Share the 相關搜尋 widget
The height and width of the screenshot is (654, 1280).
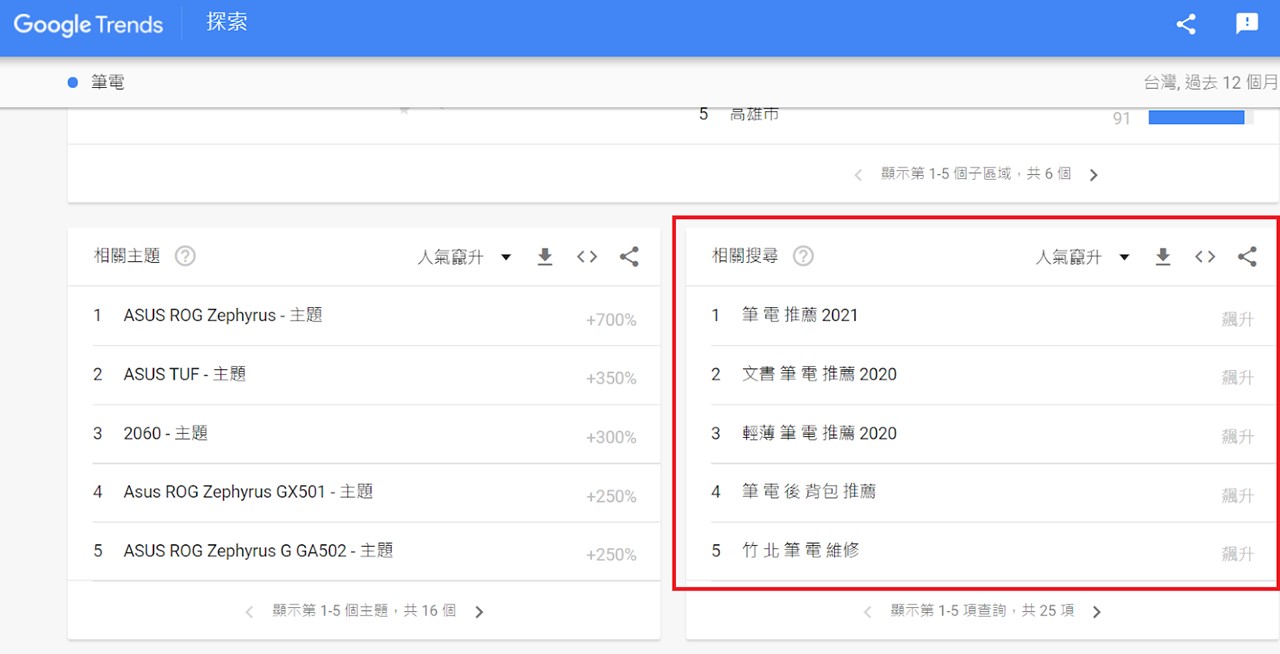[x=1247, y=257]
